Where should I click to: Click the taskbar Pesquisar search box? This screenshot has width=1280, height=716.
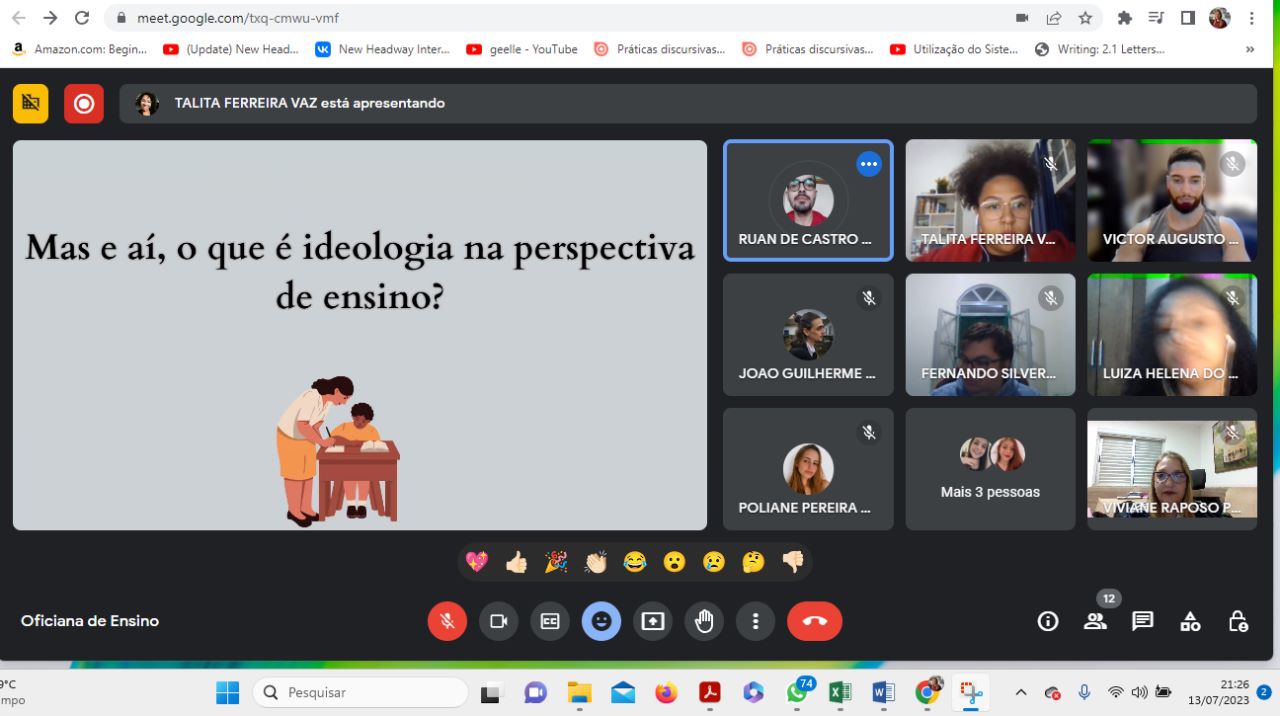[x=360, y=692]
